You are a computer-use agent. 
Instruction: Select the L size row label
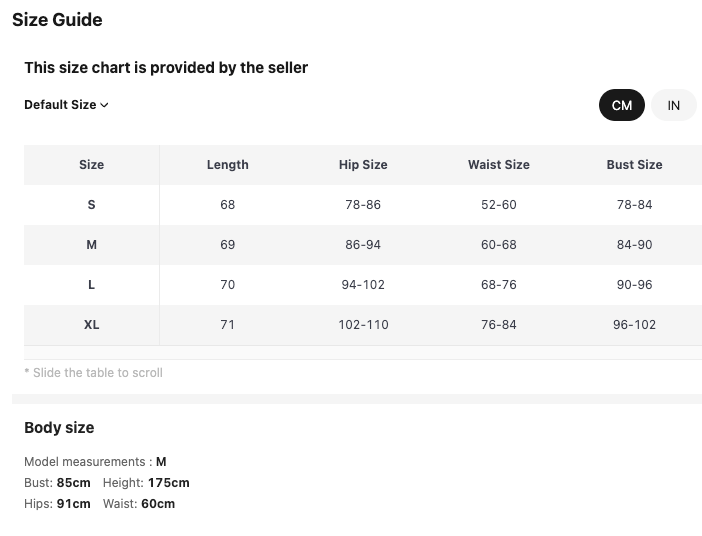(91, 285)
